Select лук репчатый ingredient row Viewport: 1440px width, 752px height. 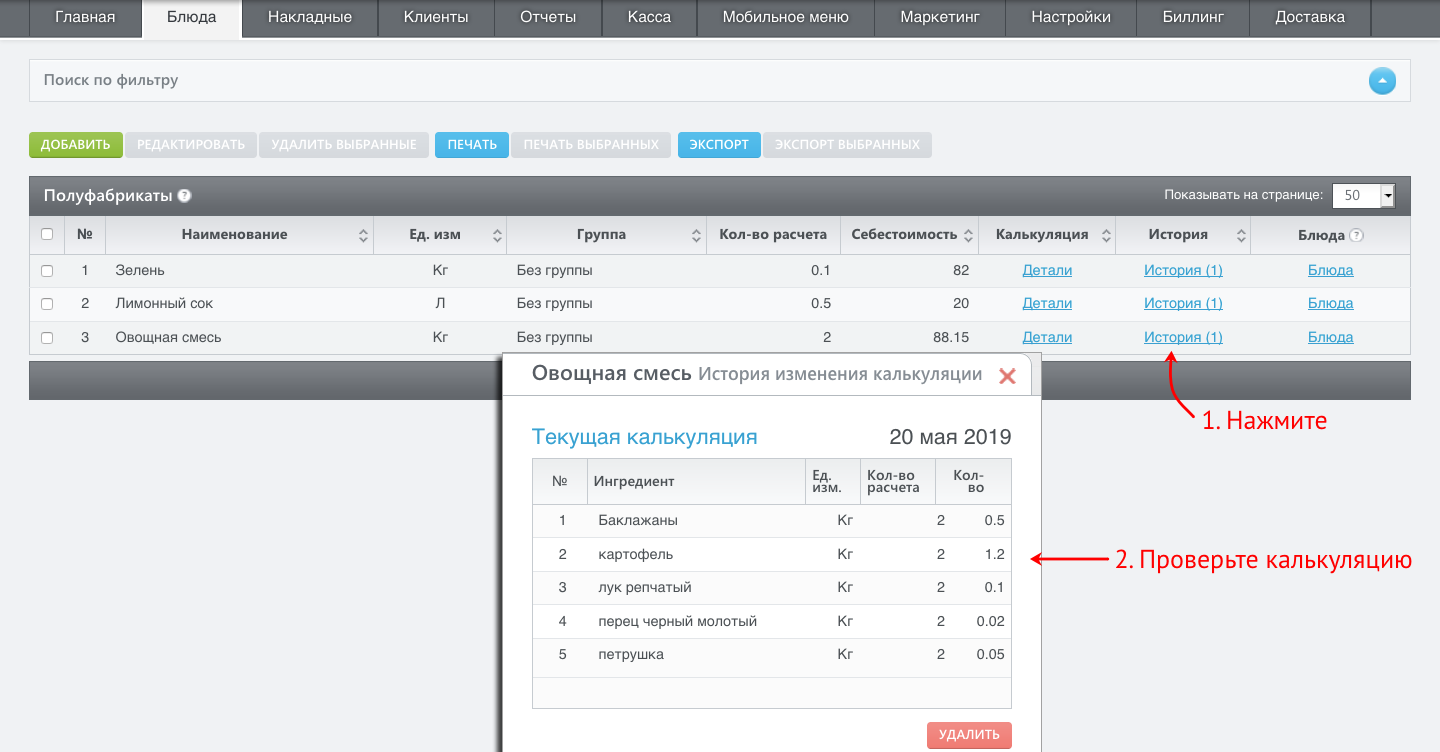coord(772,587)
